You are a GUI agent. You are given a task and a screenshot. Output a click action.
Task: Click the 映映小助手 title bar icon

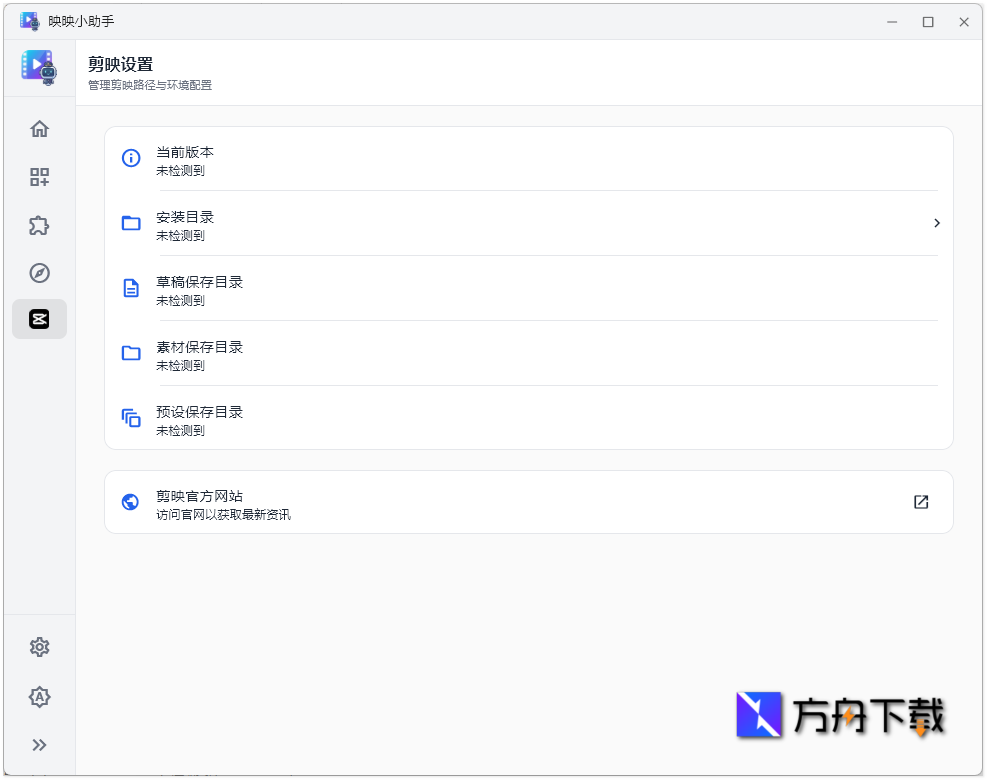pos(30,21)
